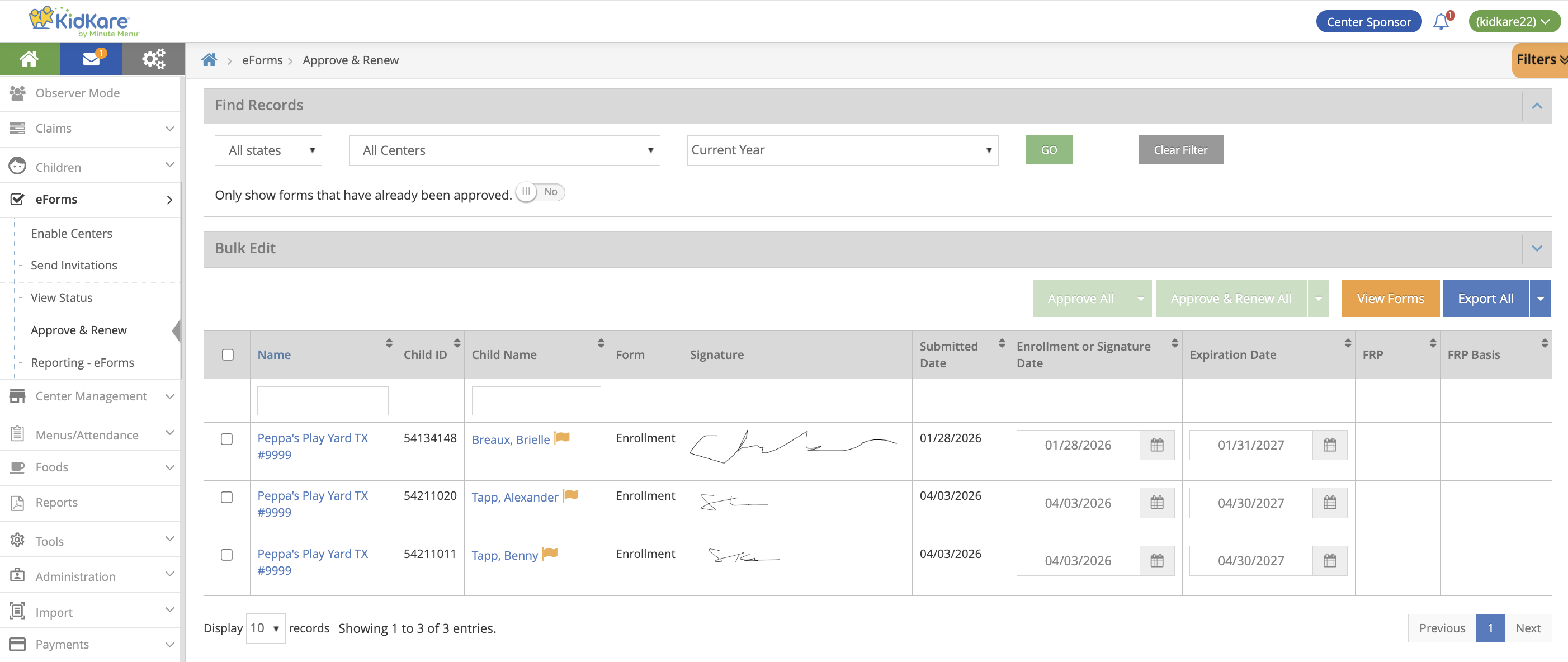The height and width of the screenshot is (662, 1568).
Task: Open the messages envelope icon
Action: point(91,59)
